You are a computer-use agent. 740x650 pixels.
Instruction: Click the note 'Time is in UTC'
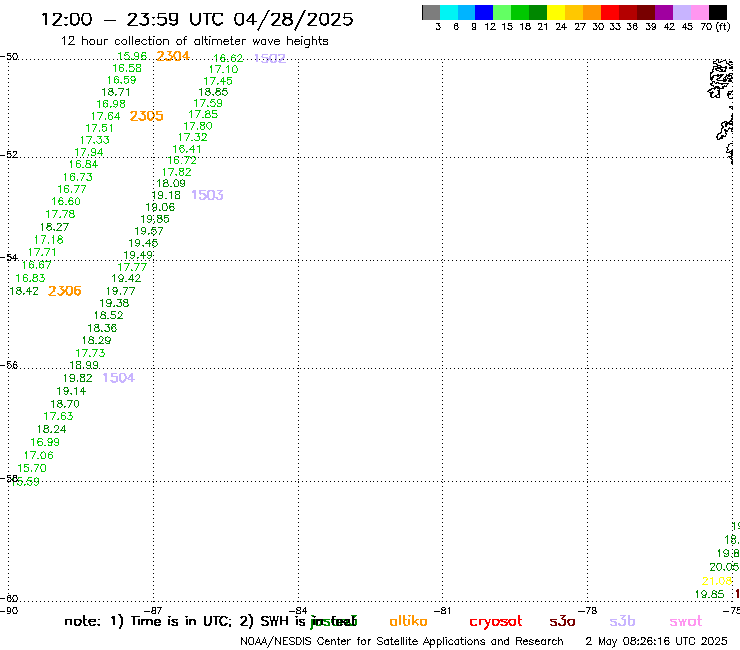pos(181,621)
